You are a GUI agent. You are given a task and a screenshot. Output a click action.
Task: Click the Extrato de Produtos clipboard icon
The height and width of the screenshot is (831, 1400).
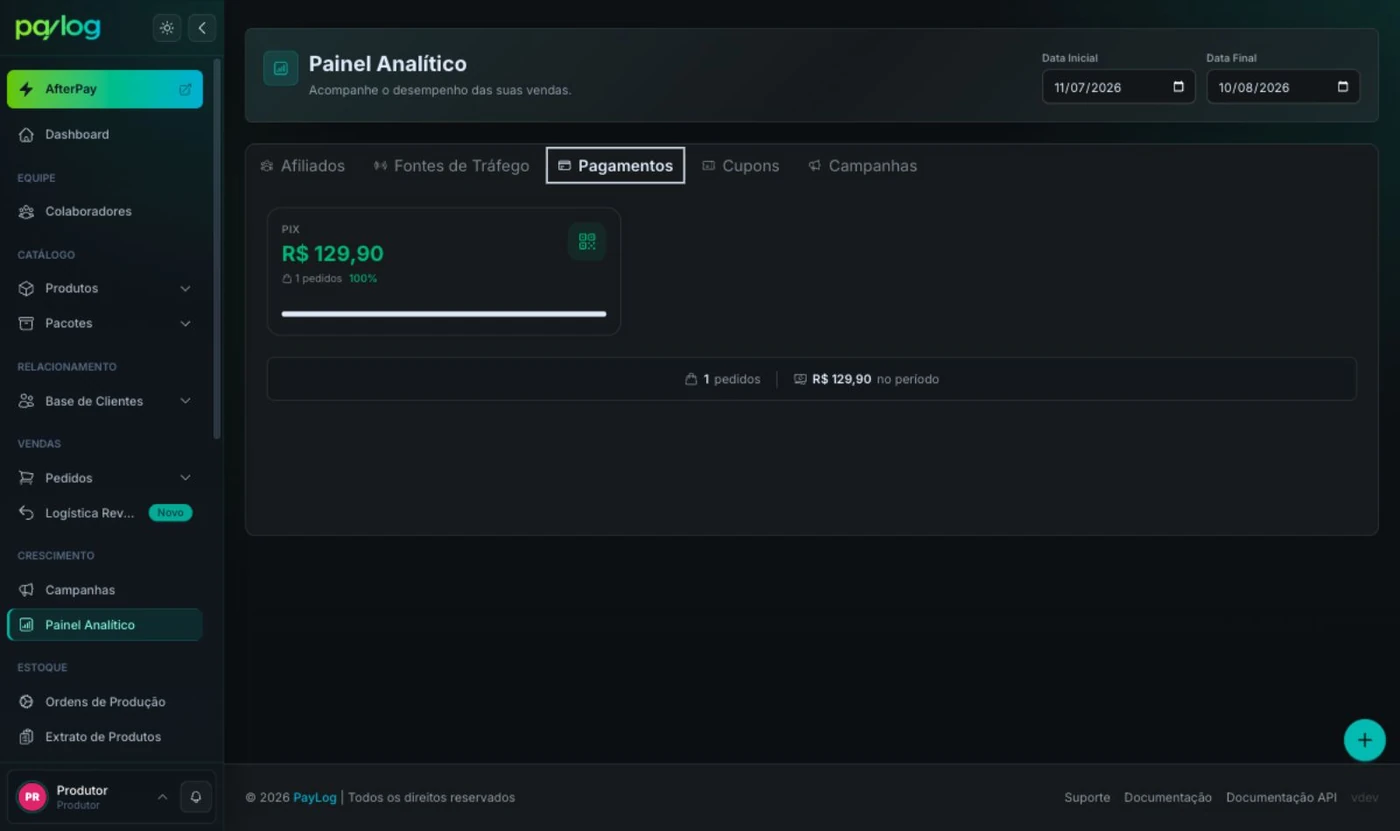[x=27, y=737]
